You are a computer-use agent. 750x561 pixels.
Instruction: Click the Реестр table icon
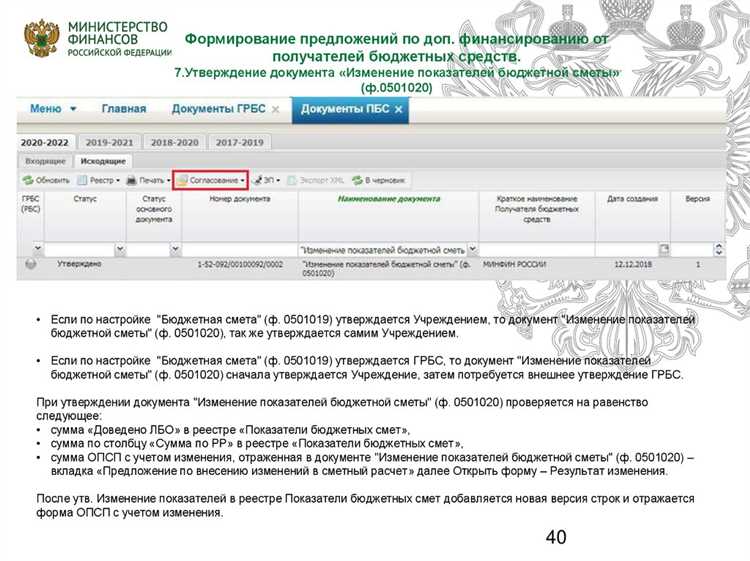tap(82, 180)
